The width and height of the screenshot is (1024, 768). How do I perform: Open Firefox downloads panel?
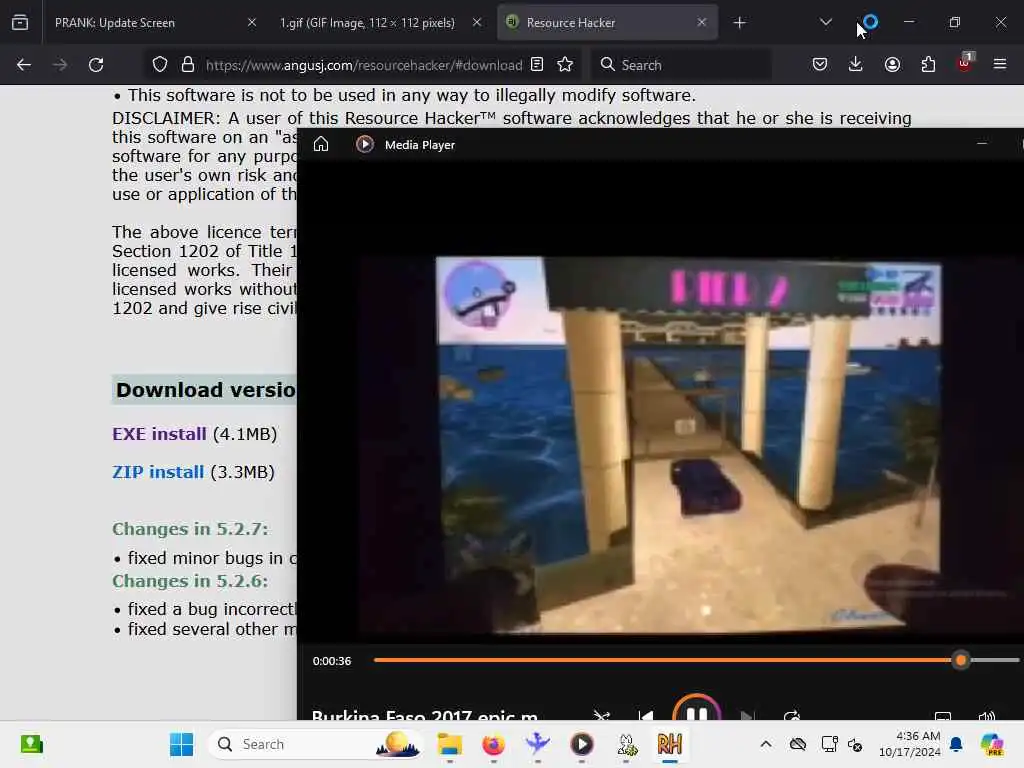click(x=856, y=65)
